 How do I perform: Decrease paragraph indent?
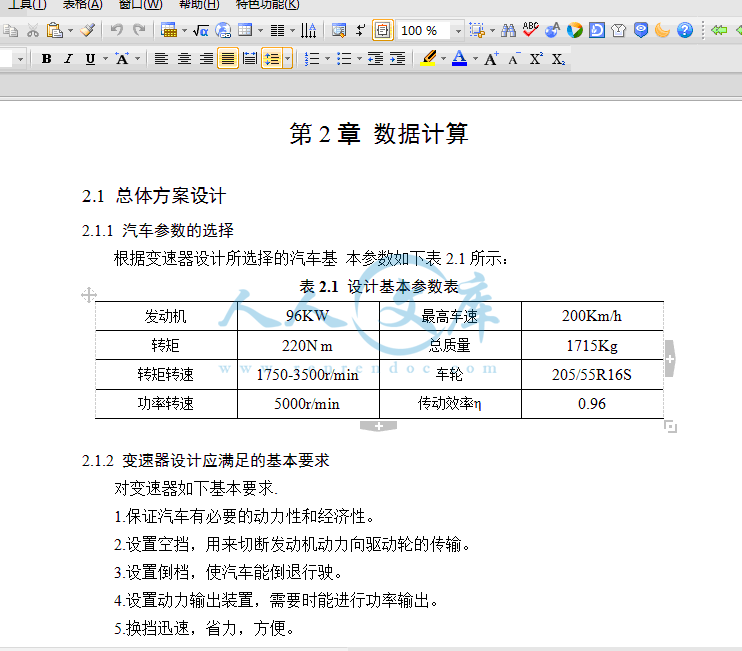point(376,59)
